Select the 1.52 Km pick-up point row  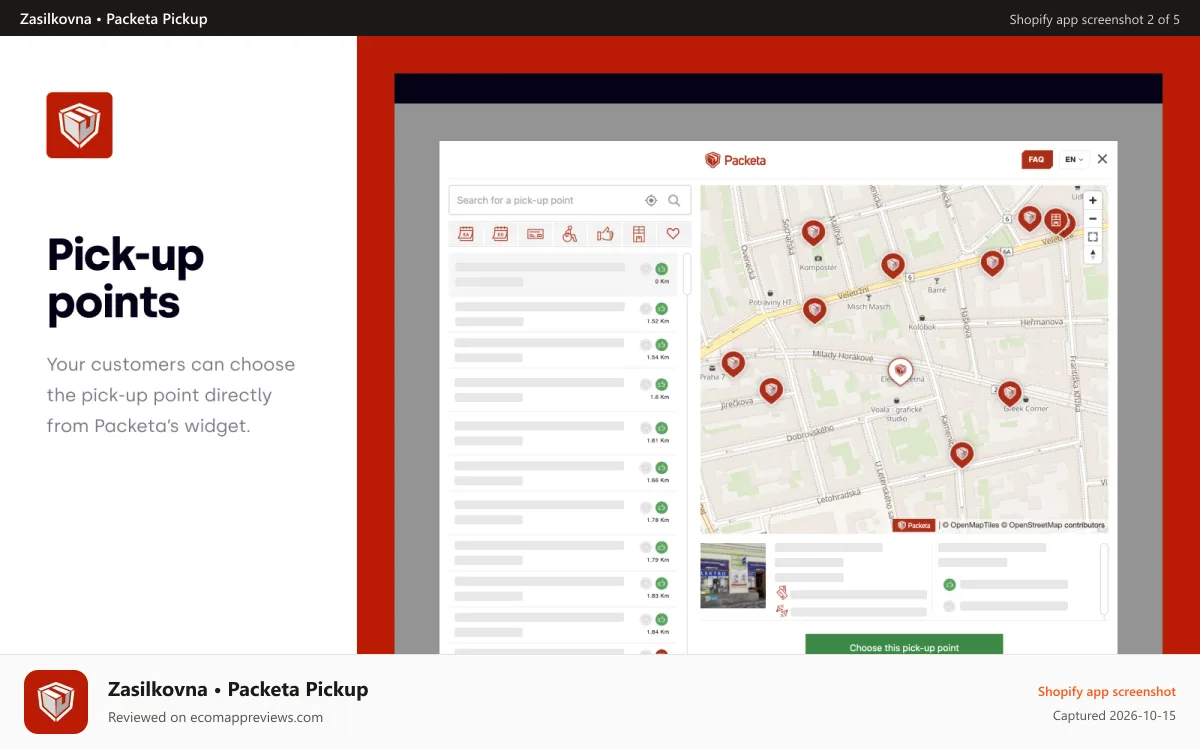click(563, 312)
